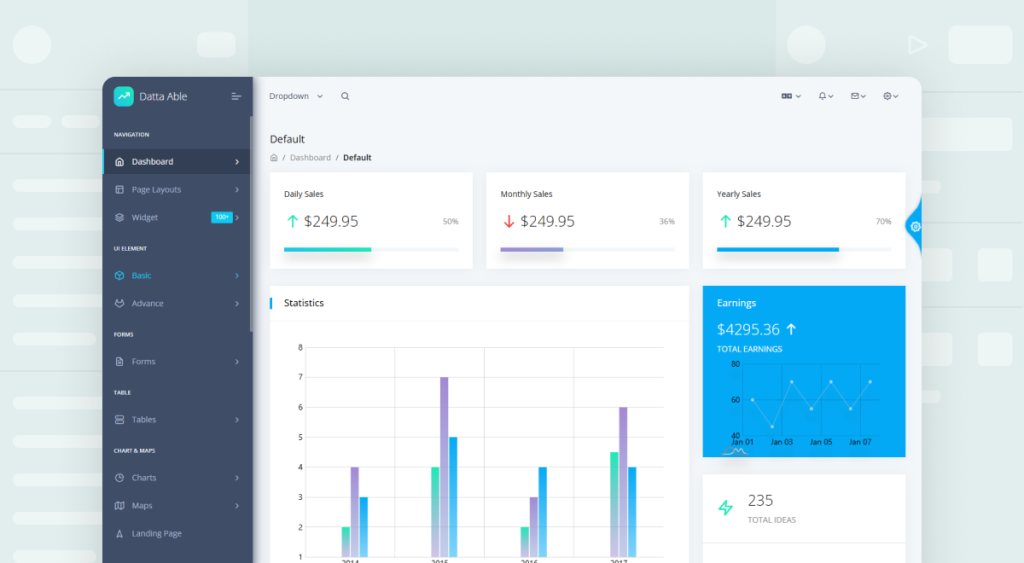This screenshot has height=563, width=1024.
Task: Click the Monthly Sales progress bar
Action: tap(588, 249)
